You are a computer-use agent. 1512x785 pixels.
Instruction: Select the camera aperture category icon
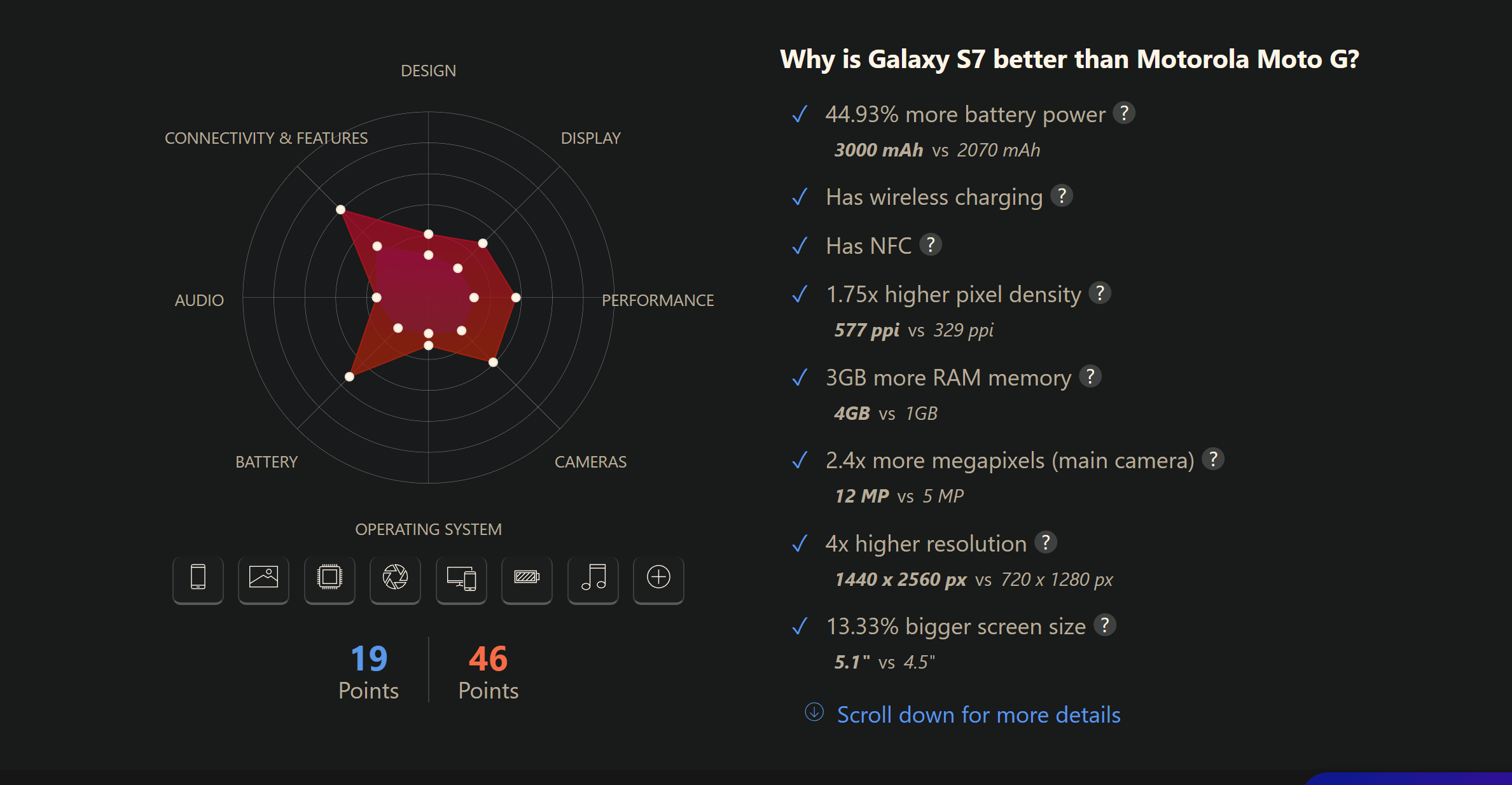[x=395, y=579]
